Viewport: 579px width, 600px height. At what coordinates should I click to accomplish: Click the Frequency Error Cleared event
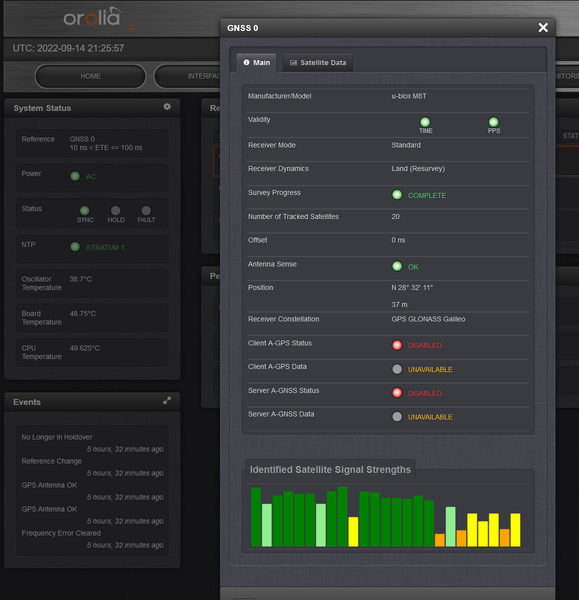[61, 533]
